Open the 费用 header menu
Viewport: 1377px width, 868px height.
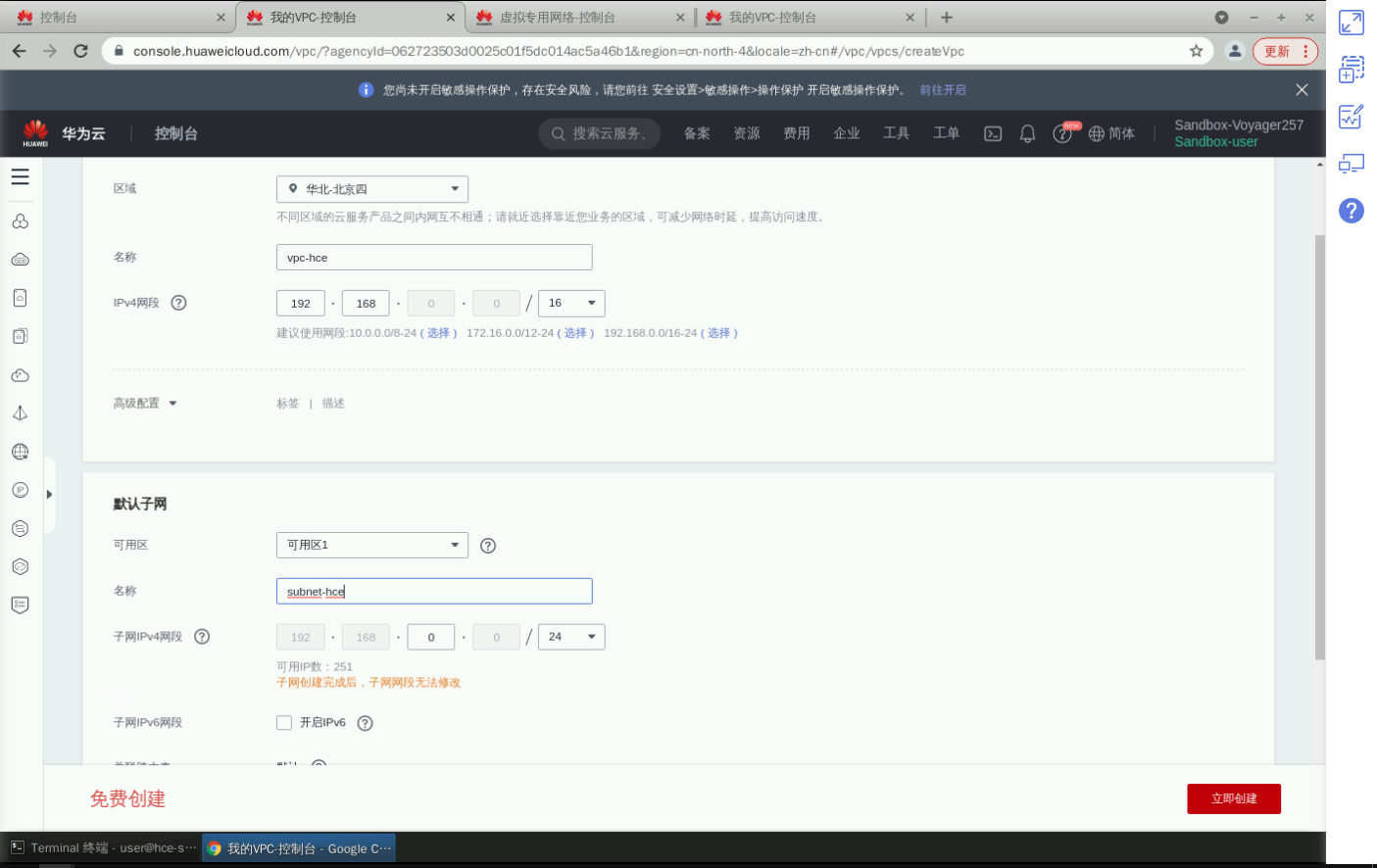point(797,133)
